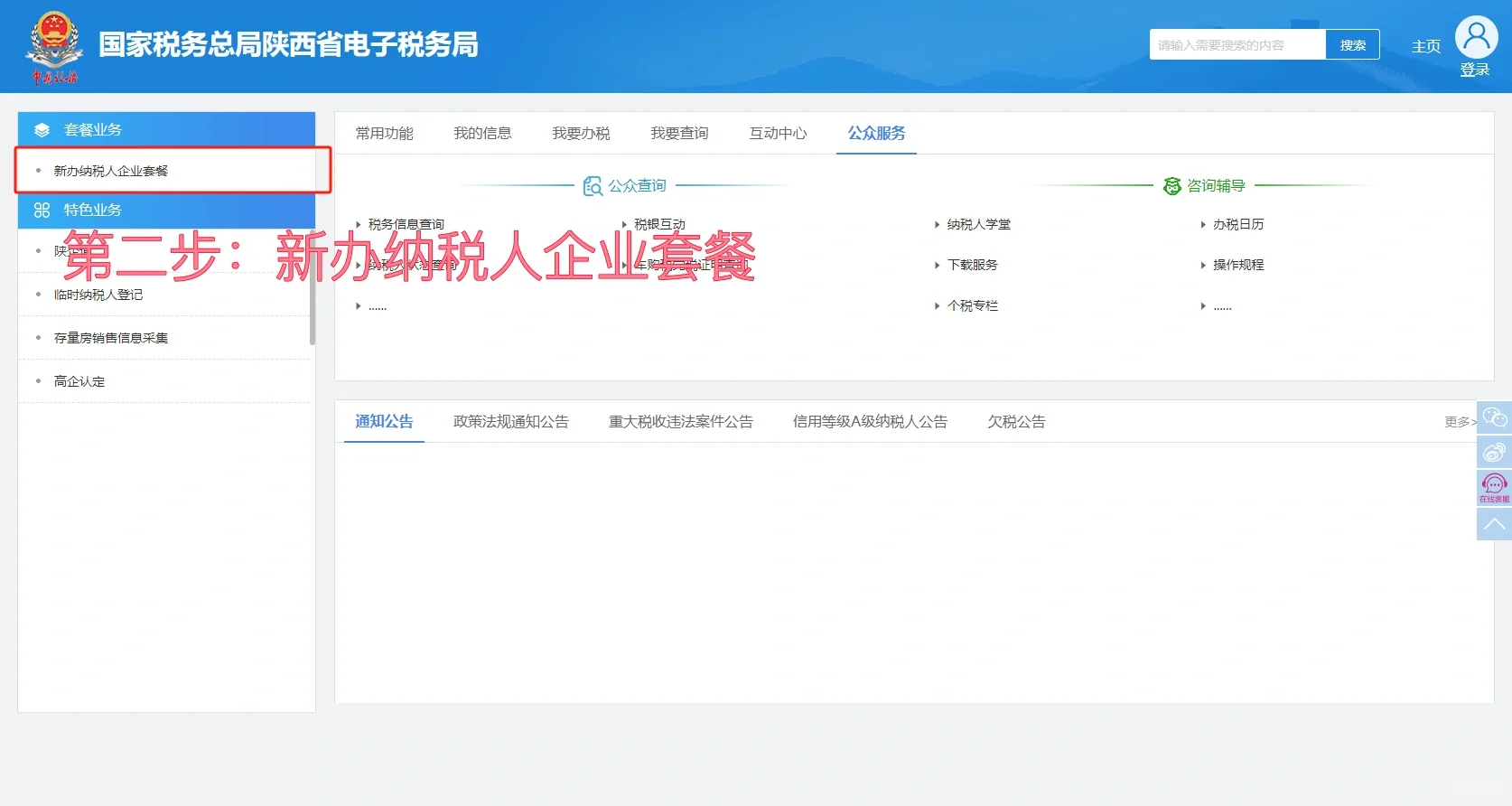Image resolution: width=1512 pixels, height=806 pixels.
Task: Expand the 税务信息查询 item
Action: point(406,224)
